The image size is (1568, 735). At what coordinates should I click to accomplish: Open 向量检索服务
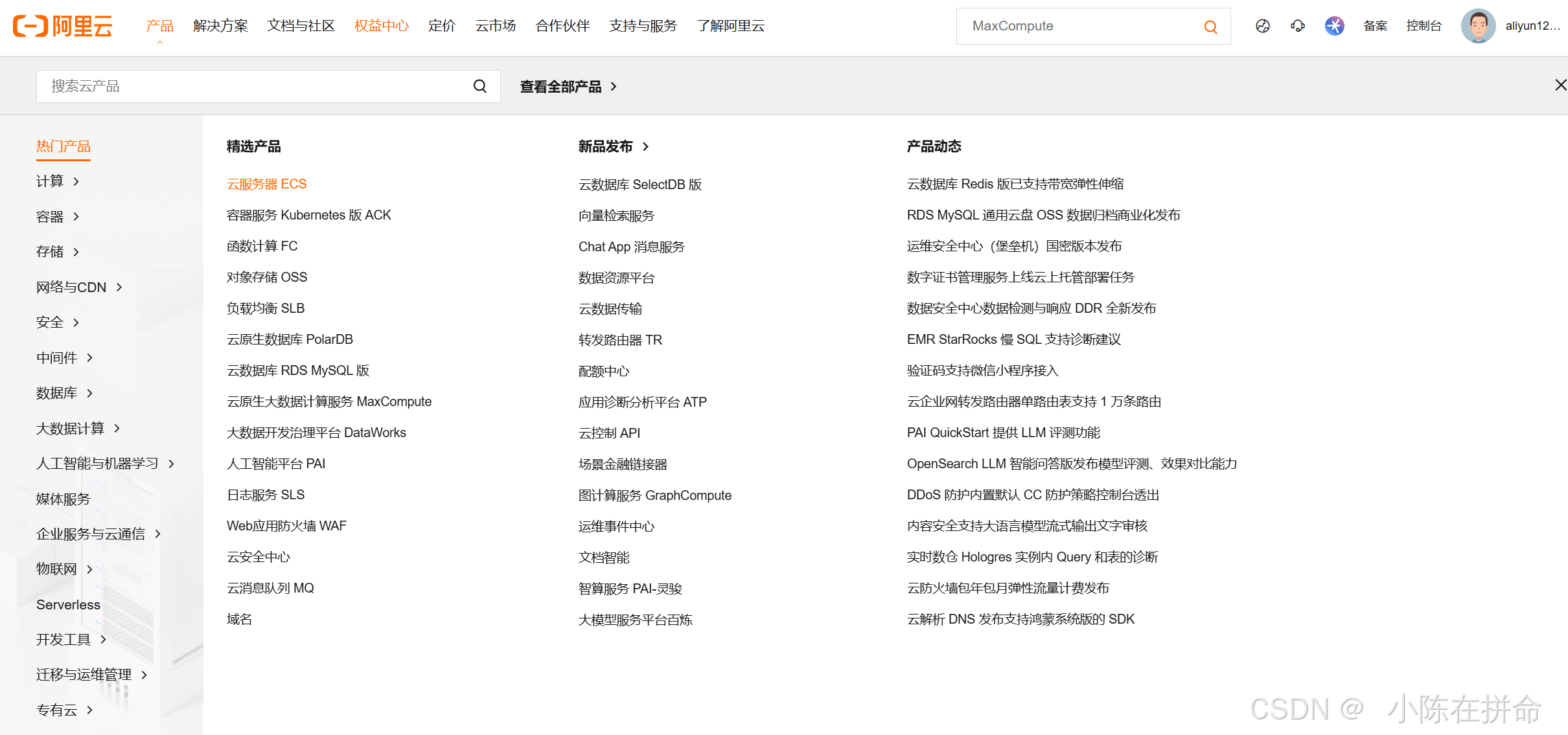coord(616,216)
